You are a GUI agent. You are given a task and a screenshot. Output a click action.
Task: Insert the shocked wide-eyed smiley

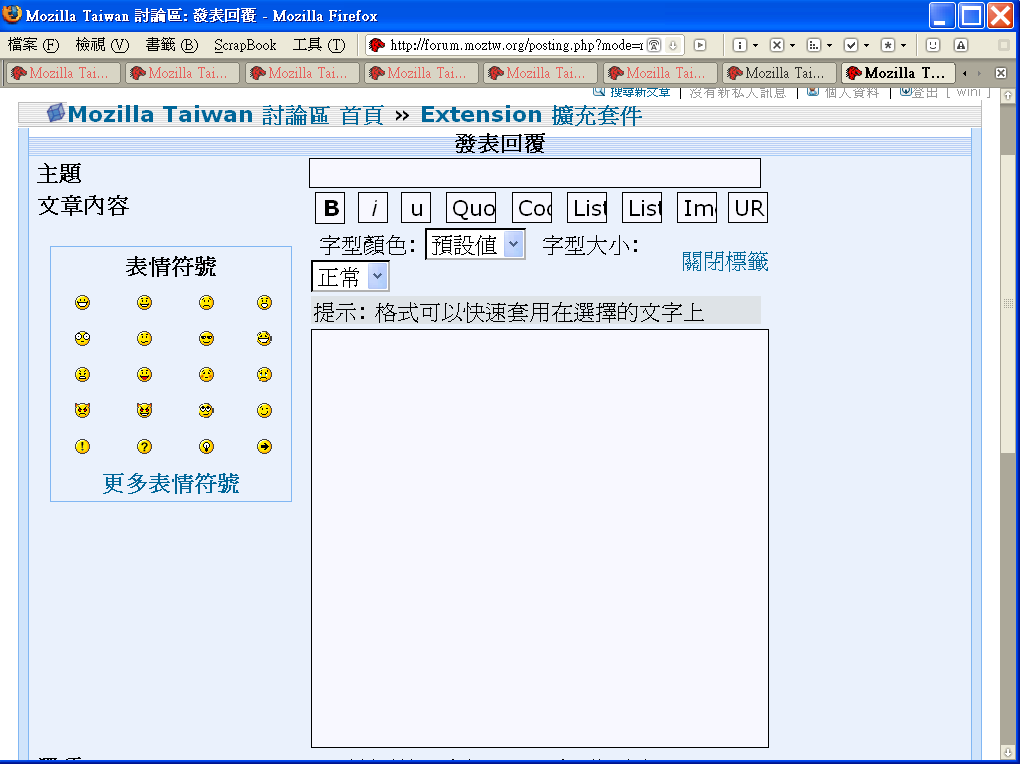(x=83, y=338)
